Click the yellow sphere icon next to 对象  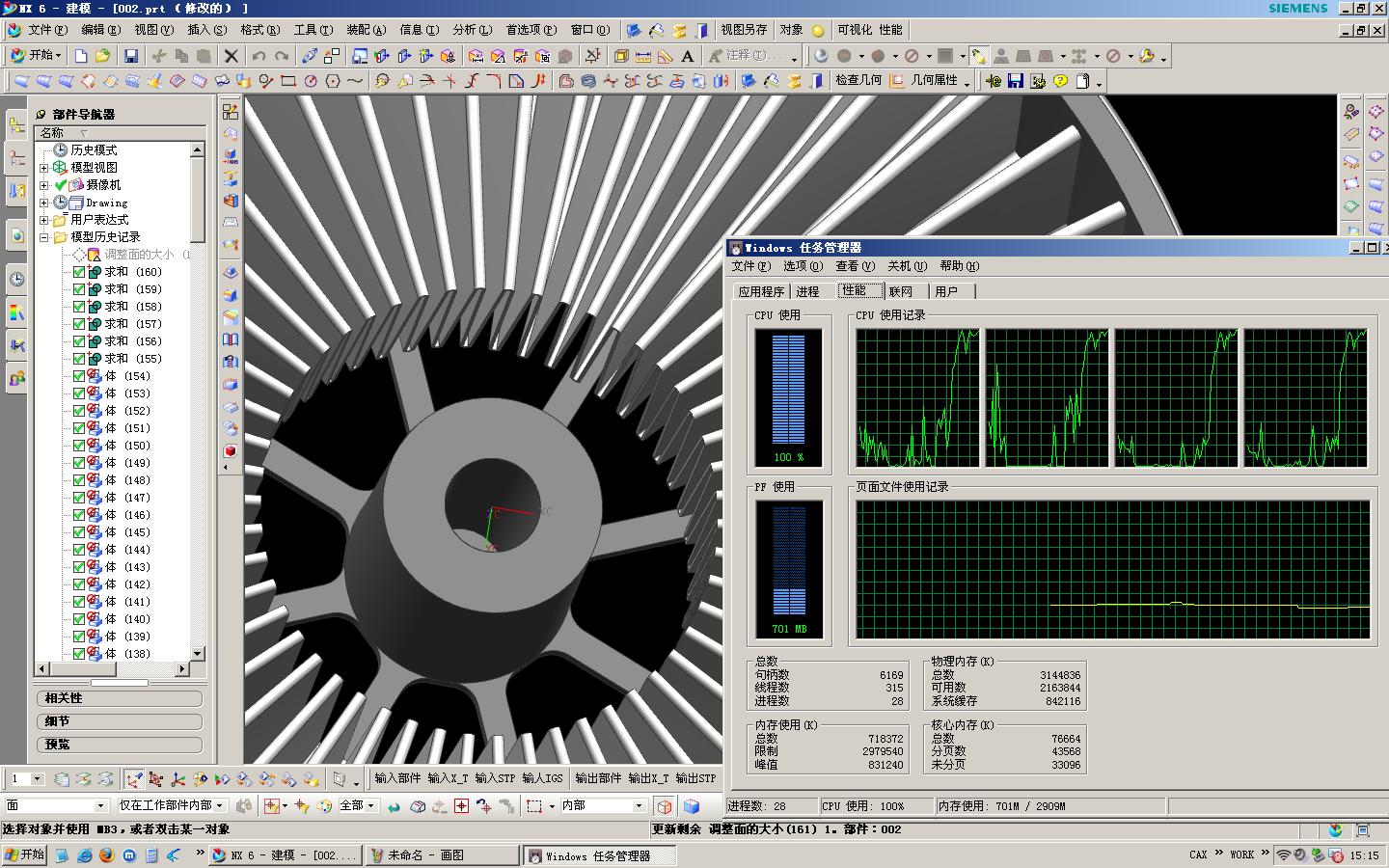click(x=818, y=31)
